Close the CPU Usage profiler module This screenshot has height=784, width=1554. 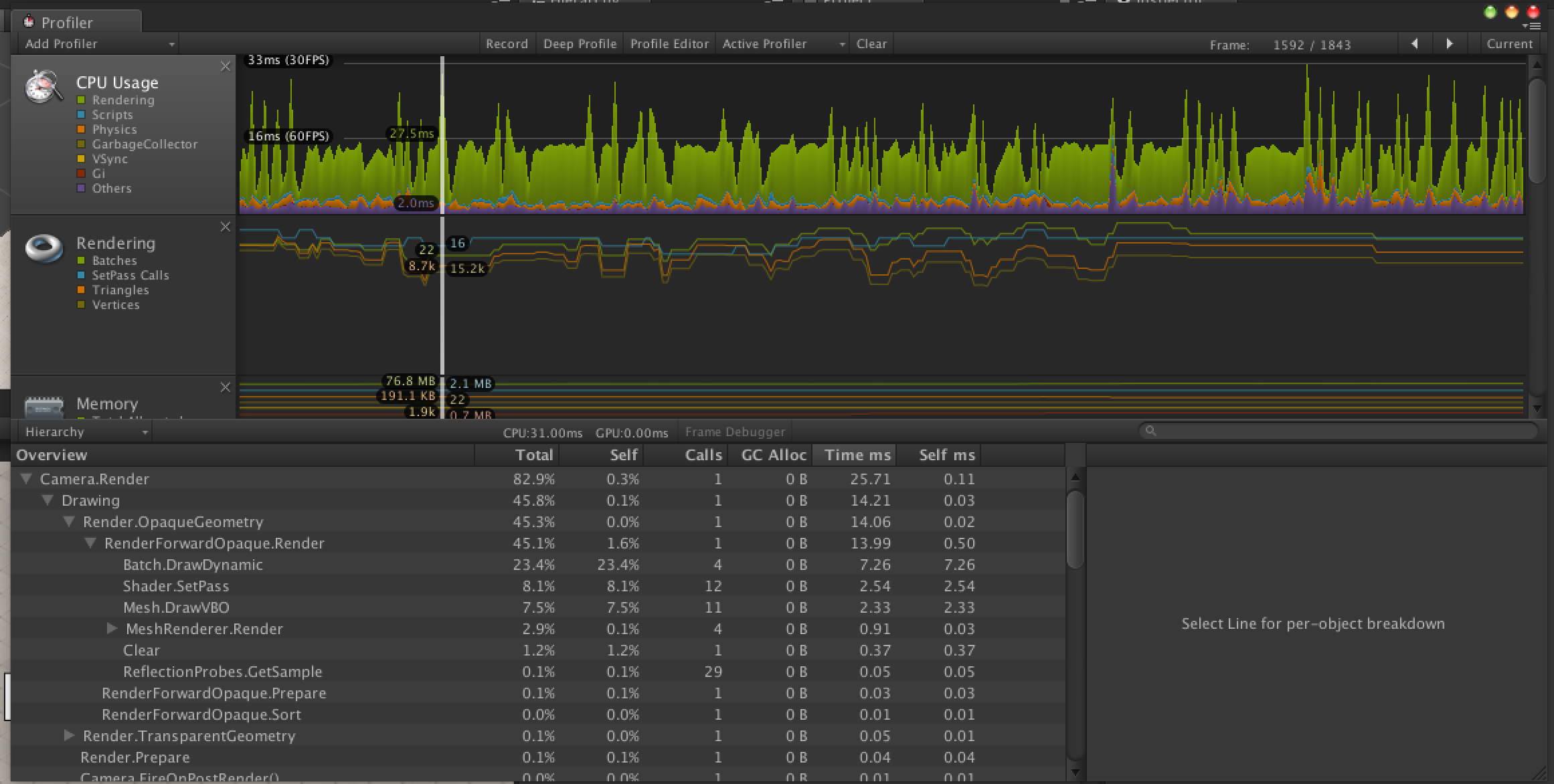click(226, 66)
